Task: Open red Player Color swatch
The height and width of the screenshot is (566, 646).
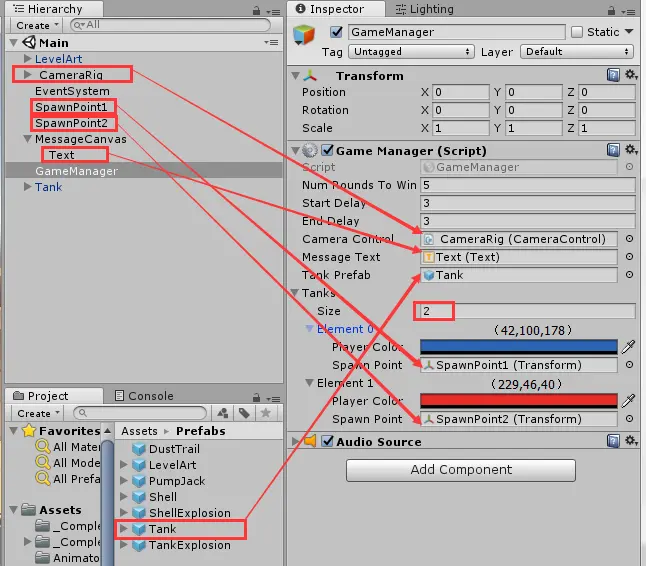Action: (x=519, y=400)
